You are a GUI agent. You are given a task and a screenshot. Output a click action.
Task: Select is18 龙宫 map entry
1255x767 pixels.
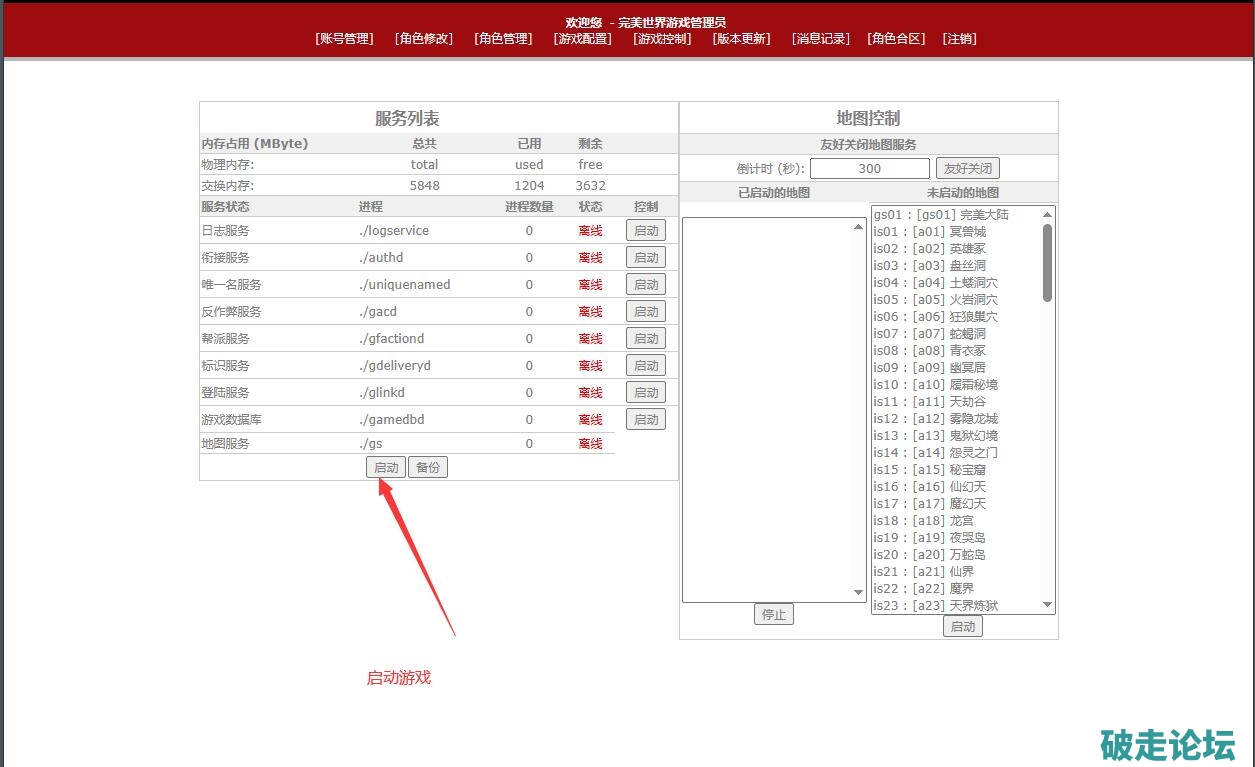pos(923,521)
